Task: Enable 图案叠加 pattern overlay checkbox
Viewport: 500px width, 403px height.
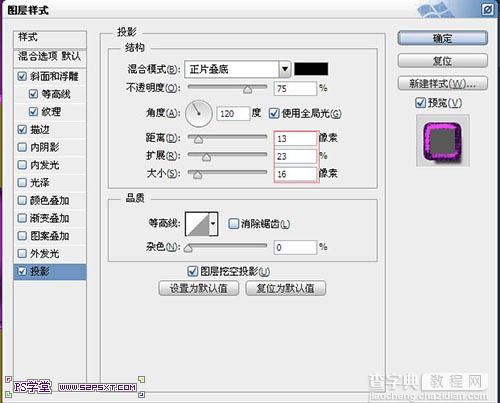Action: pyautogui.click(x=22, y=236)
